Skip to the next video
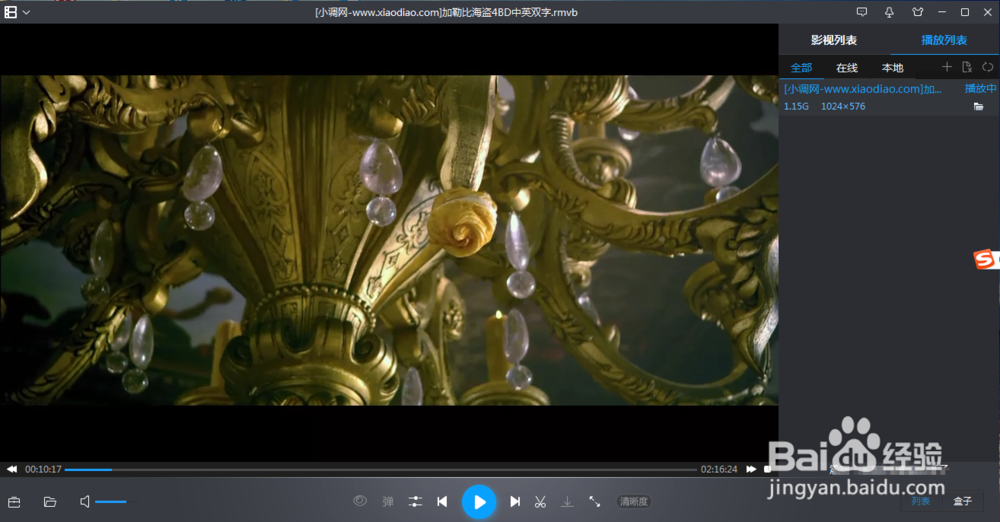Screen dimensions: 1000x522 pos(515,502)
